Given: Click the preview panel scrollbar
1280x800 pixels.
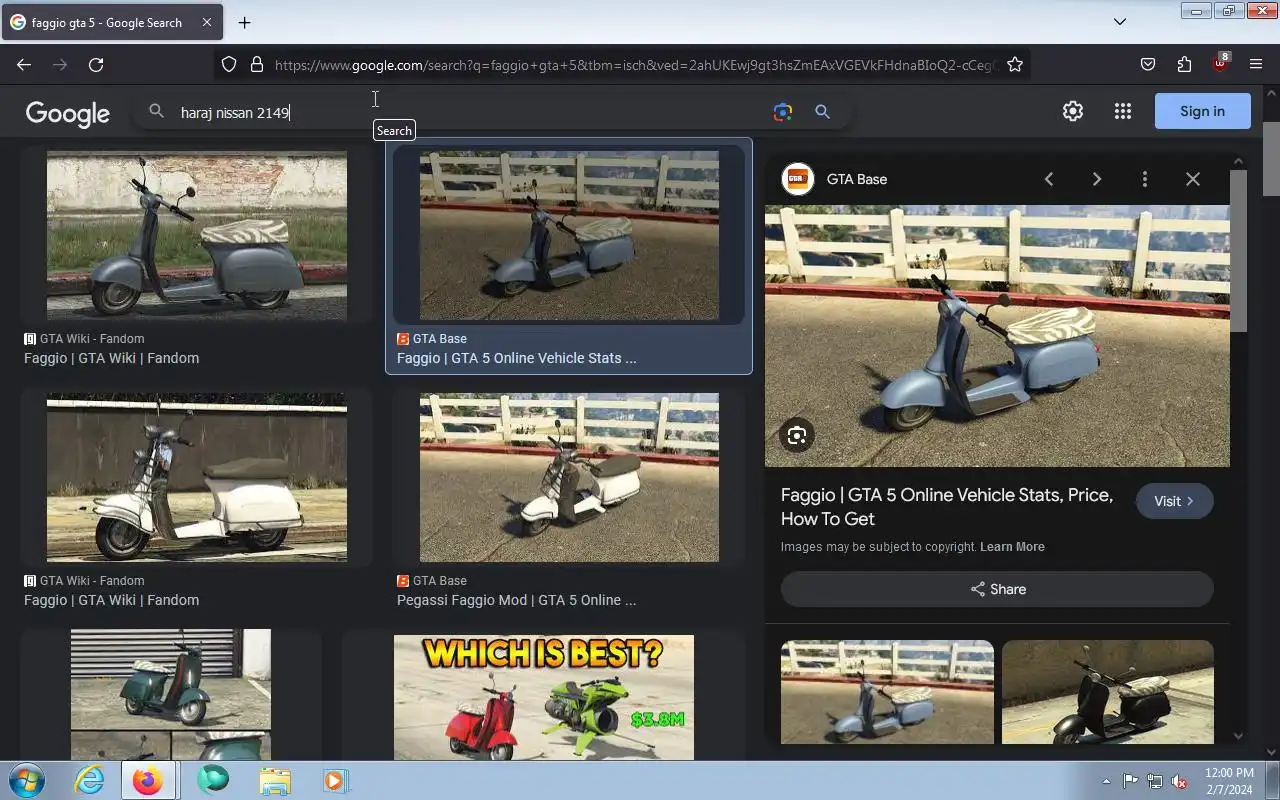Looking at the screenshot, I should 1238,250.
